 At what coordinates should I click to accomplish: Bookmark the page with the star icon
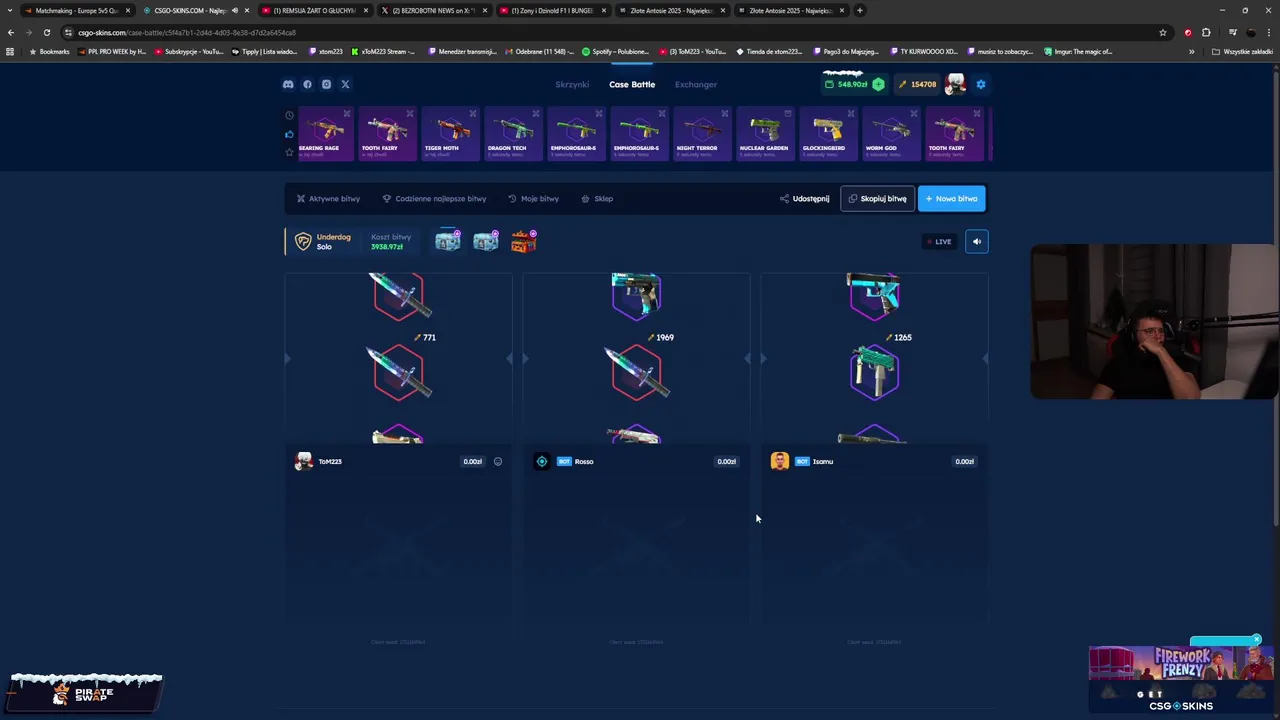click(x=1162, y=32)
